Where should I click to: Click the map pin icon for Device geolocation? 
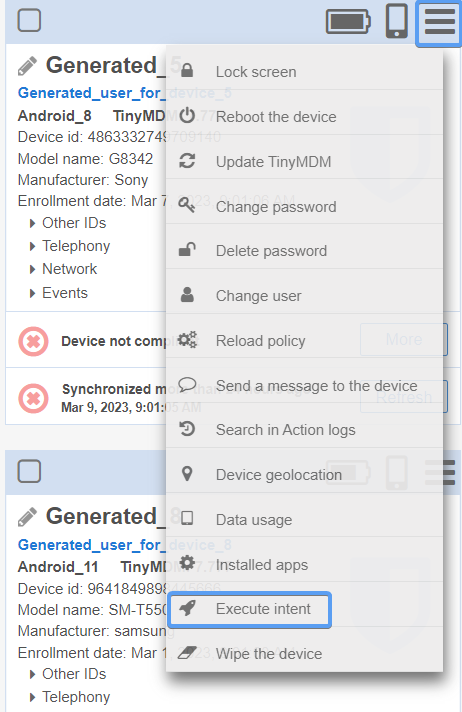pos(187,474)
